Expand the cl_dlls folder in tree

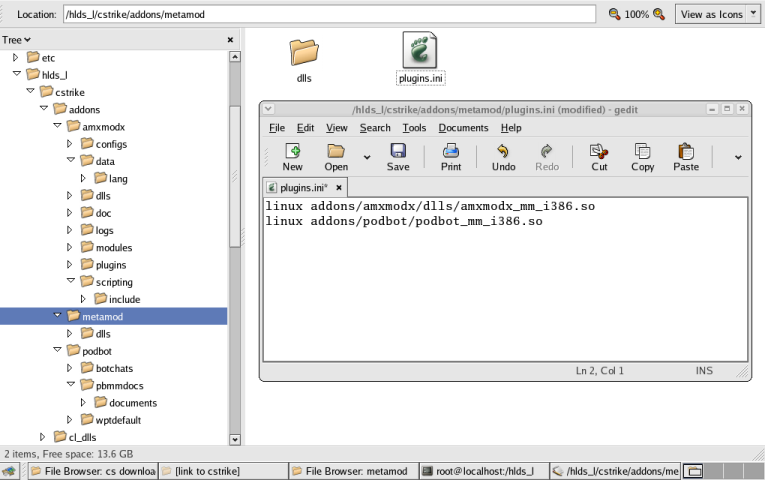(42, 437)
